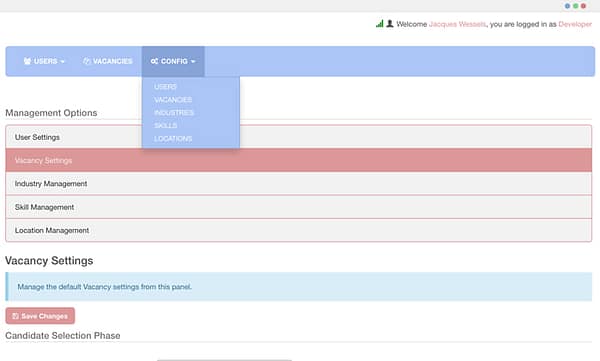Click the user profile silhouette icon
This screenshot has height=361, width=600.
tap(390, 24)
